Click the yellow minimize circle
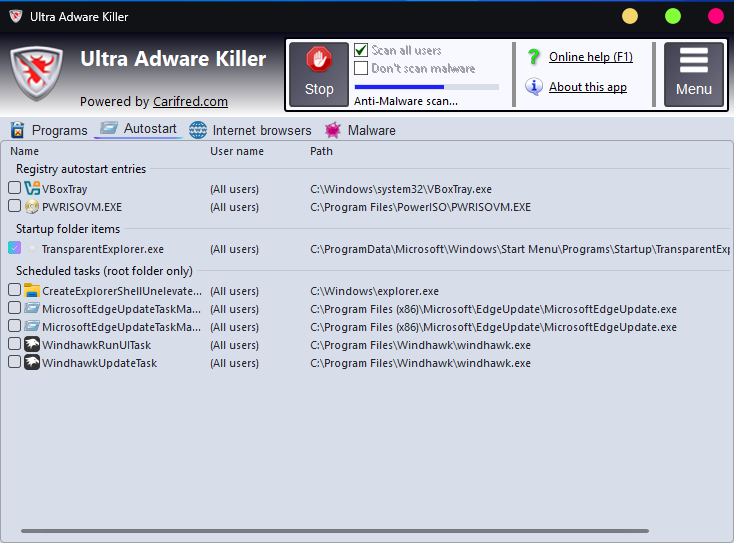This screenshot has height=543, width=734. point(630,16)
